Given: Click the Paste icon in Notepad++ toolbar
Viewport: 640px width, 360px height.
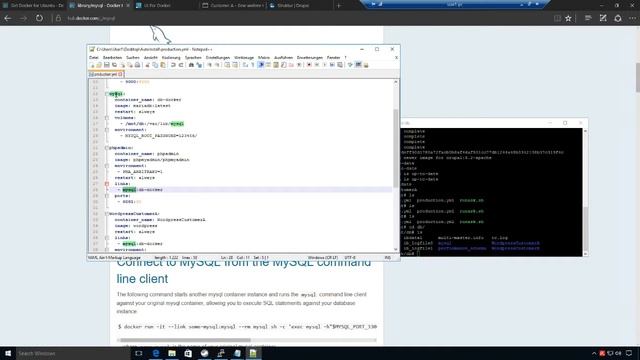Looking at the screenshot, I should pyautogui.click(x=162, y=65).
